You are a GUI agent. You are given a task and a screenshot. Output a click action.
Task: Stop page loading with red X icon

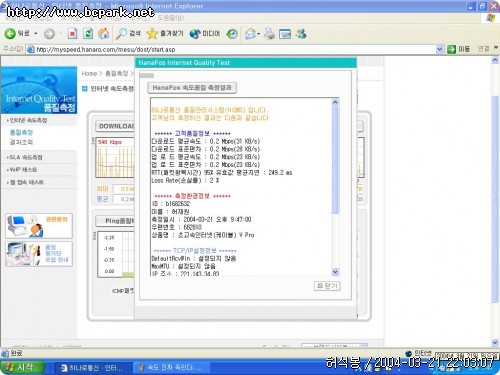pos(72,33)
